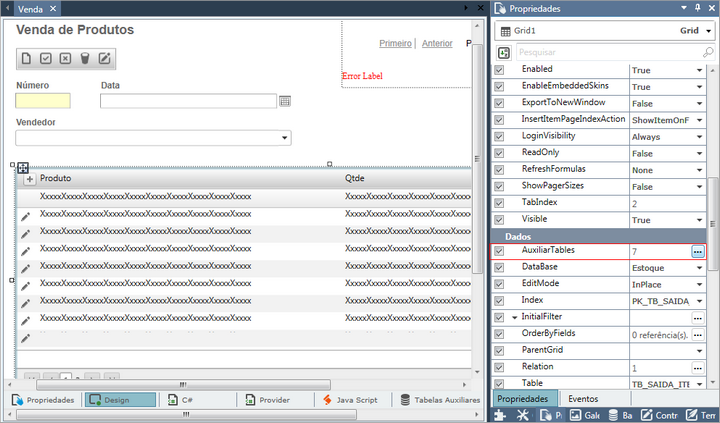Image resolution: width=720 pixels, height=423 pixels.
Task: Click the plus icon in grid header
Action: (29, 178)
